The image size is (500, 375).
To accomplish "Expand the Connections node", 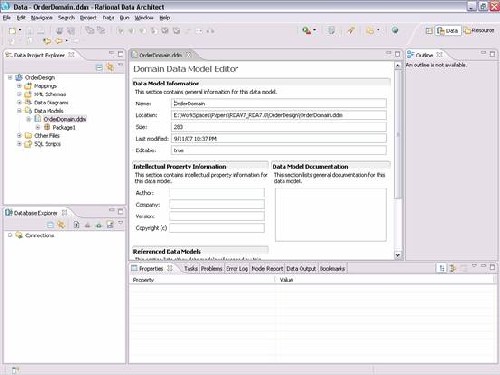I will pos(10,235).
